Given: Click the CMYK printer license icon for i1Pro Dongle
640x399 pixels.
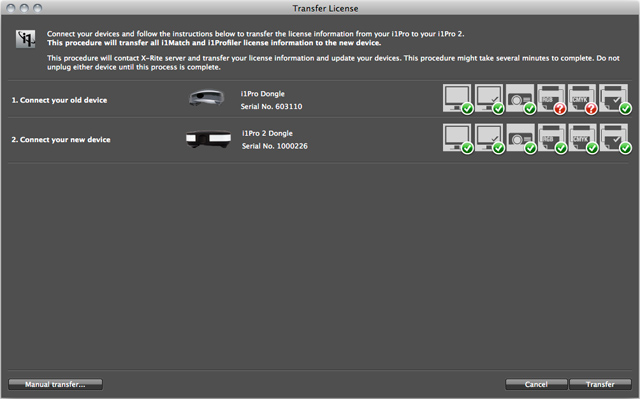Looking at the screenshot, I should 582,99.
